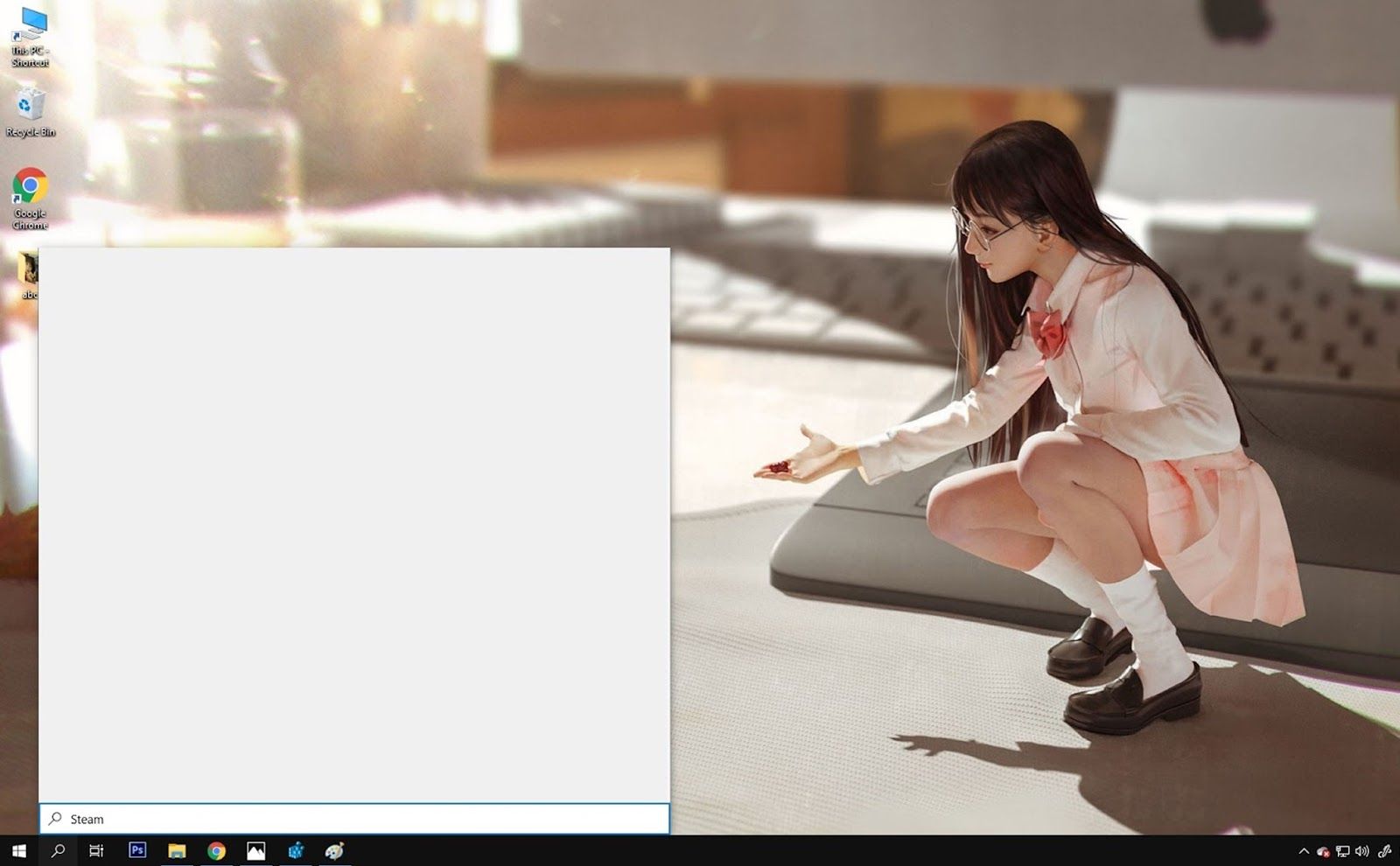This screenshot has width=1400, height=866.
Task: Select the abc folder on desktop
Action: click(27, 273)
